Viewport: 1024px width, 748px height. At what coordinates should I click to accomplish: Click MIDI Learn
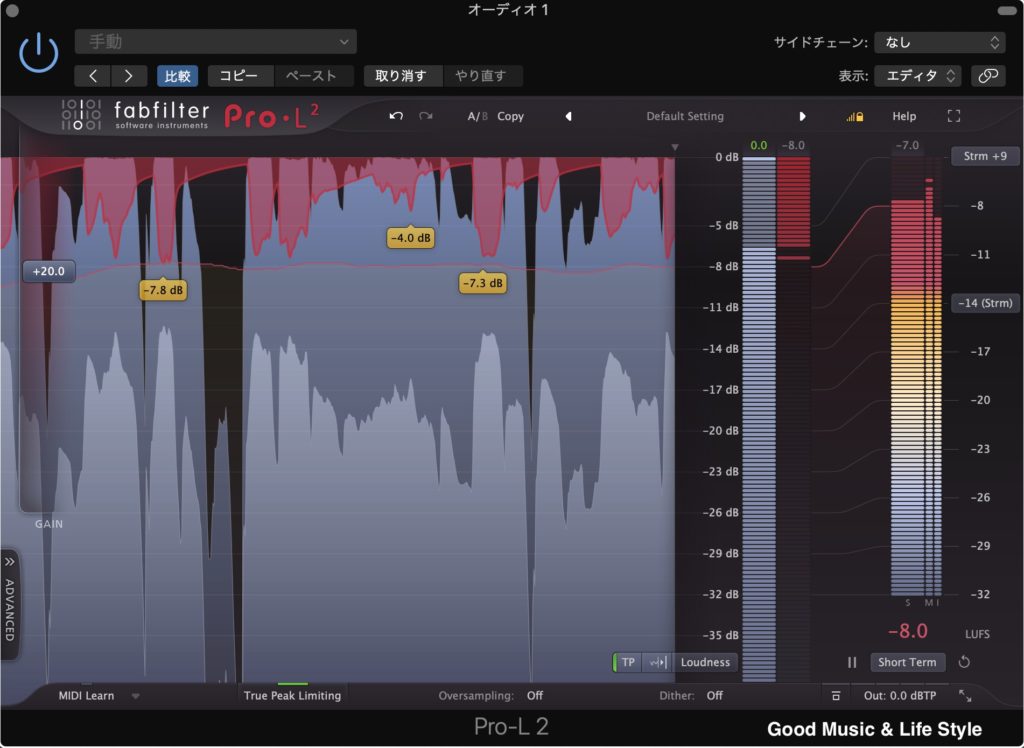[86, 696]
